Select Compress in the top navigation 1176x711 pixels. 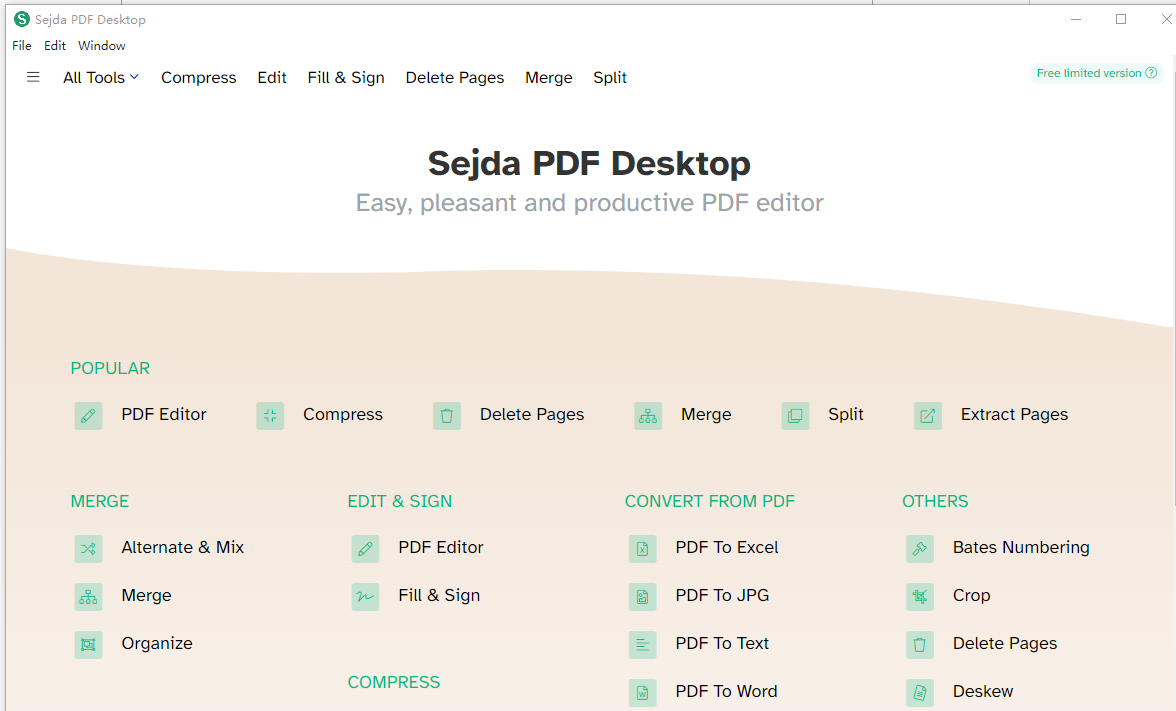(199, 77)
